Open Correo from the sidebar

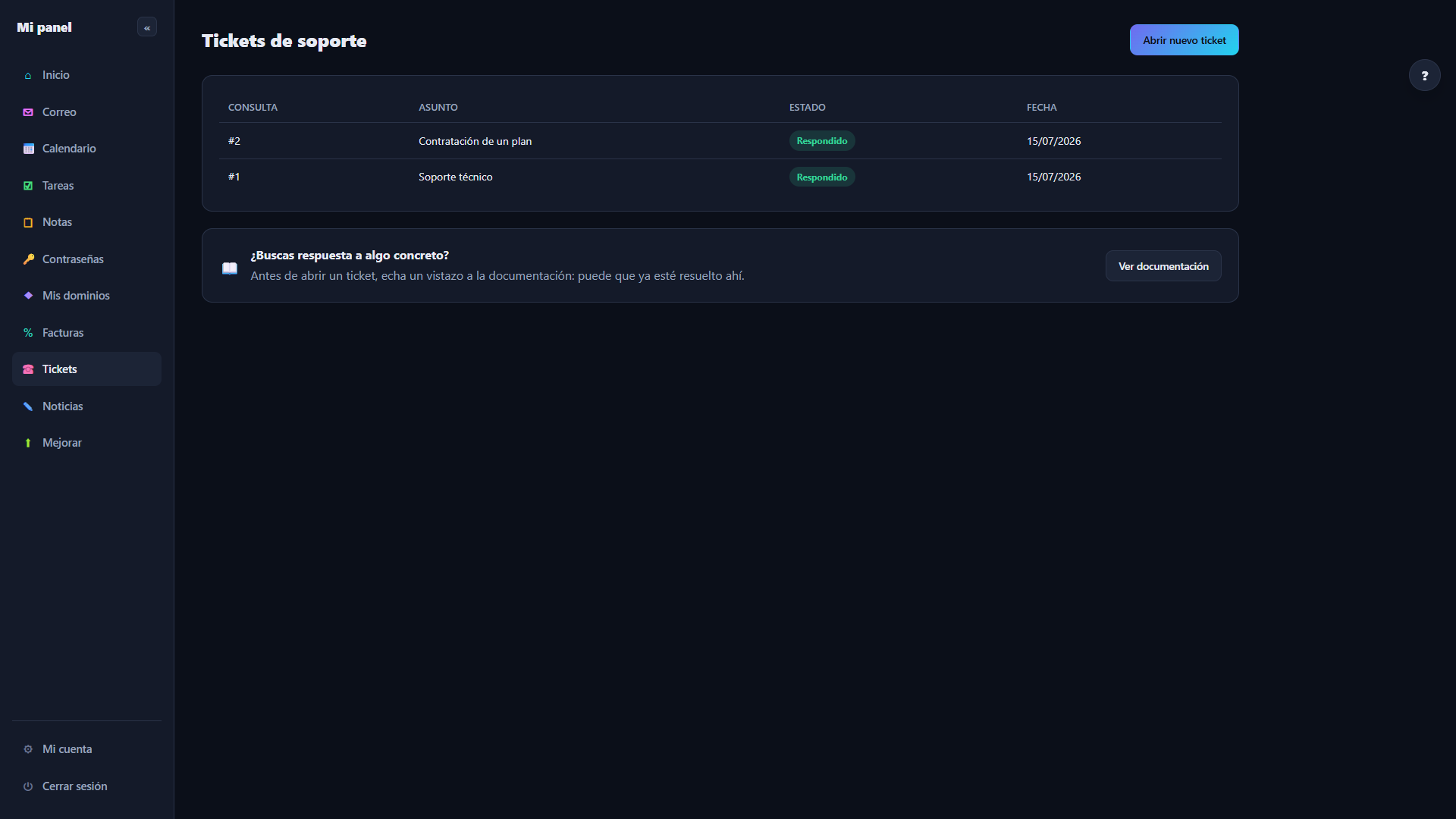click(86, 112)
